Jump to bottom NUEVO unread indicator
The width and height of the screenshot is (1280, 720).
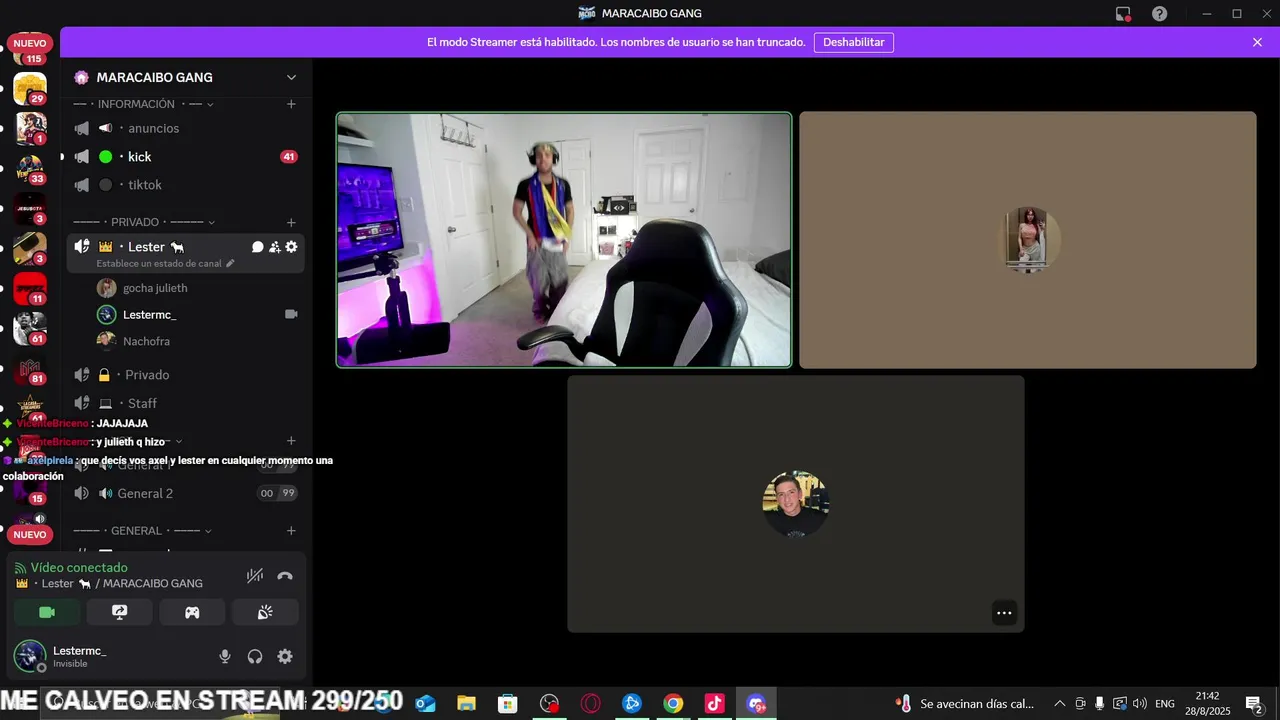pyautogui.click(x=30, y=534)
